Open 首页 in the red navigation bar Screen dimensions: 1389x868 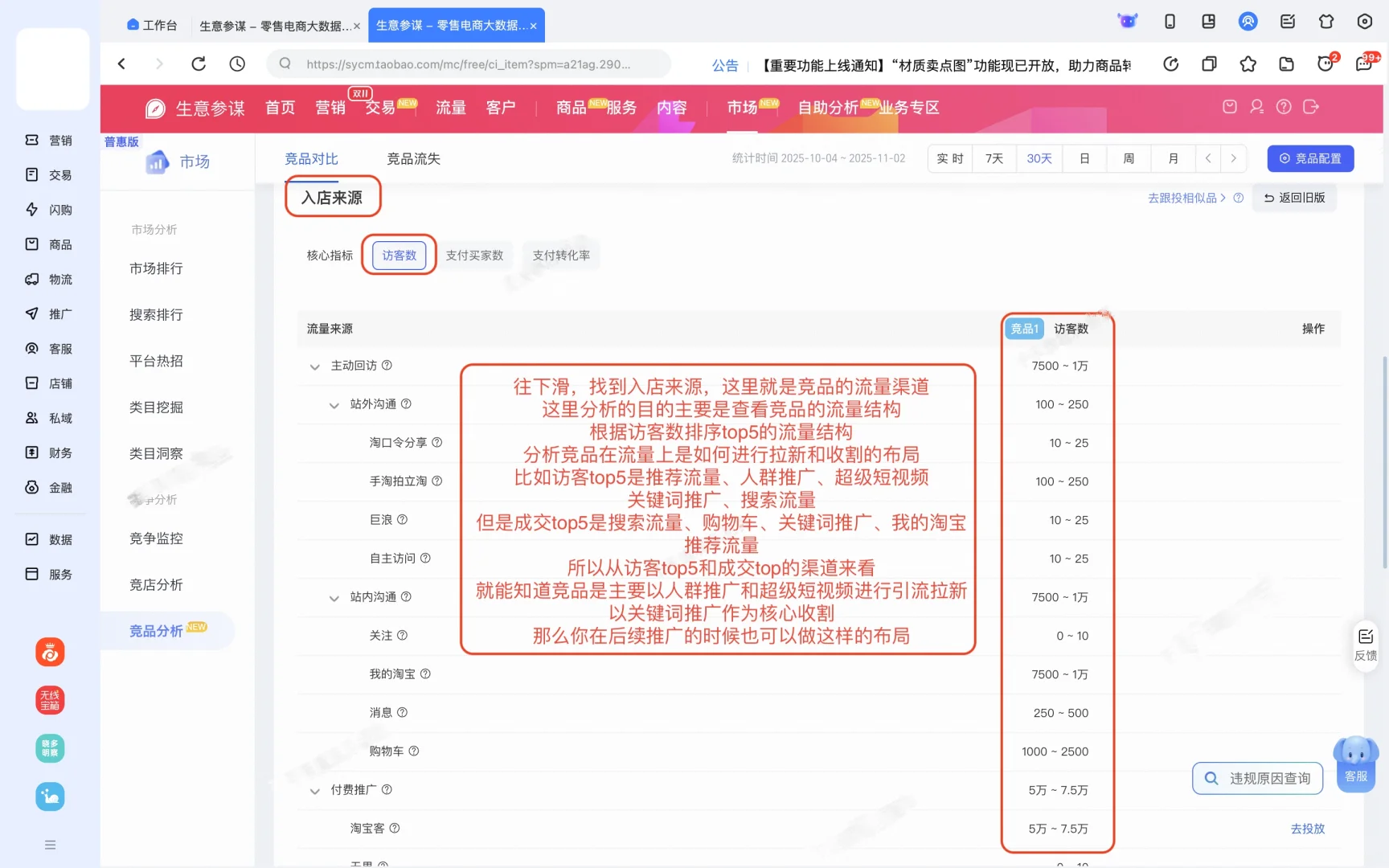[x=281, y=108]
